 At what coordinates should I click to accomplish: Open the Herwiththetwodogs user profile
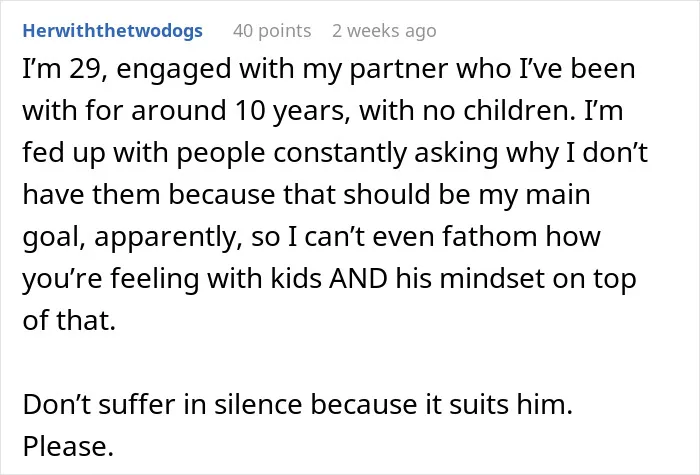pos(112,31)
